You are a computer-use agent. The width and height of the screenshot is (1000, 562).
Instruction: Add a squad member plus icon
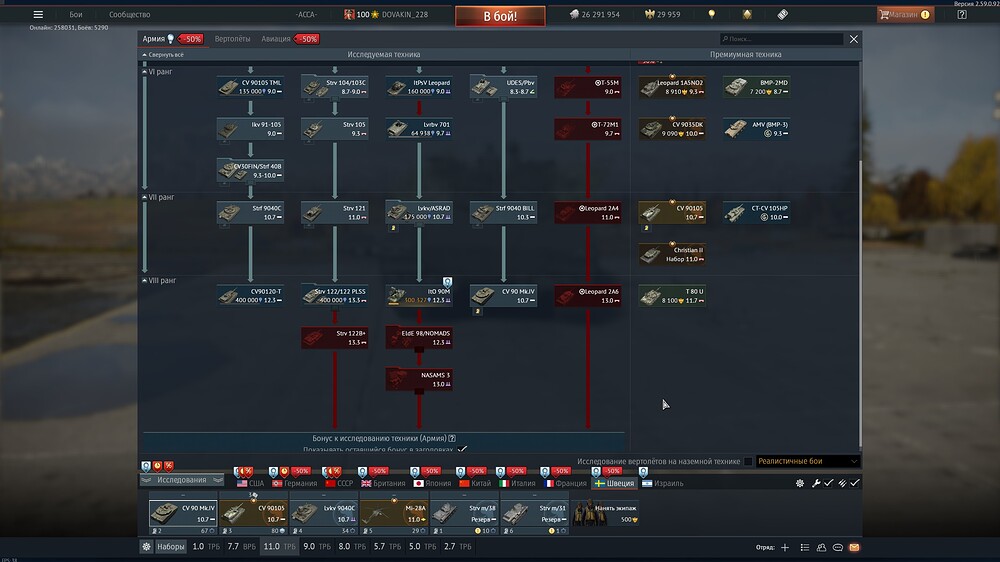(784, 547)
